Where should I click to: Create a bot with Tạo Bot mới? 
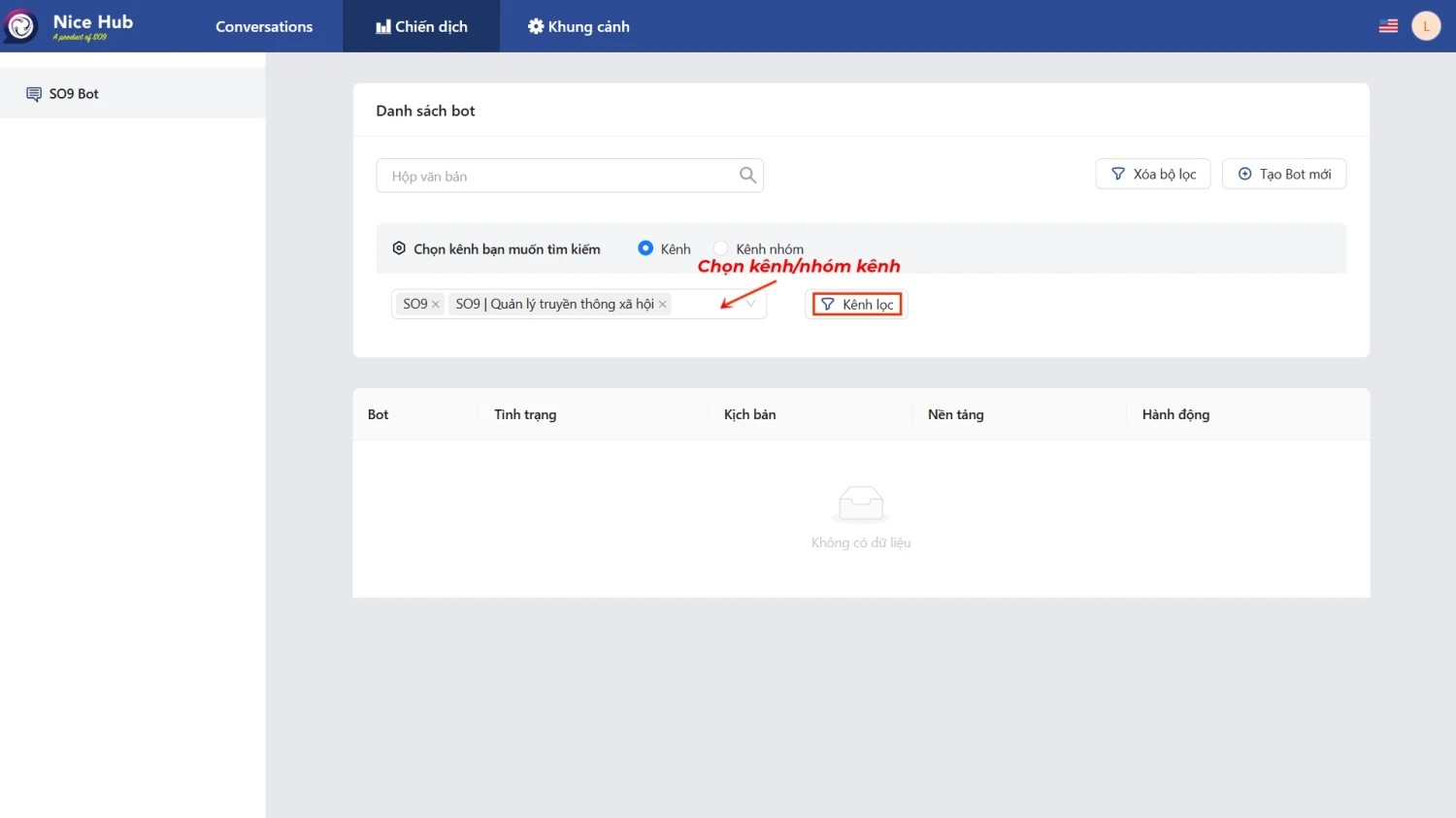pyautogui.click(x=1284, y=174)
